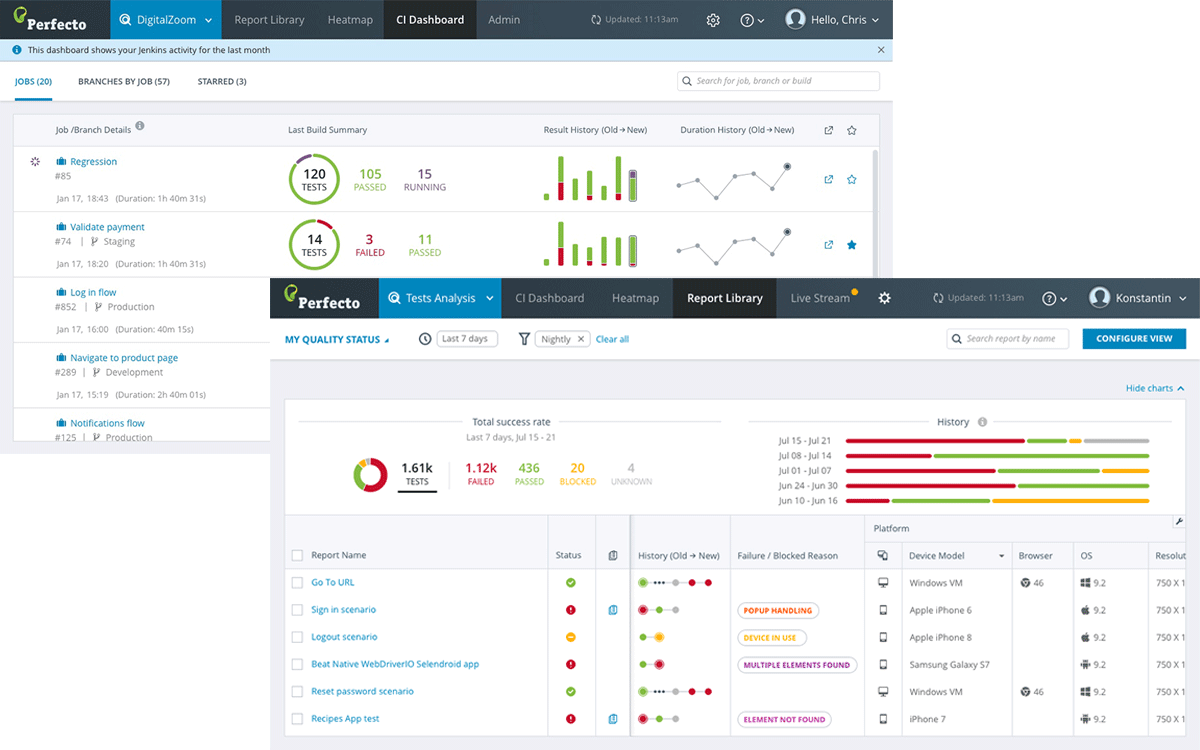1200x750 pixels.
Task: Click blocked status icon of Logout scenario
Action: pos(571,637)
